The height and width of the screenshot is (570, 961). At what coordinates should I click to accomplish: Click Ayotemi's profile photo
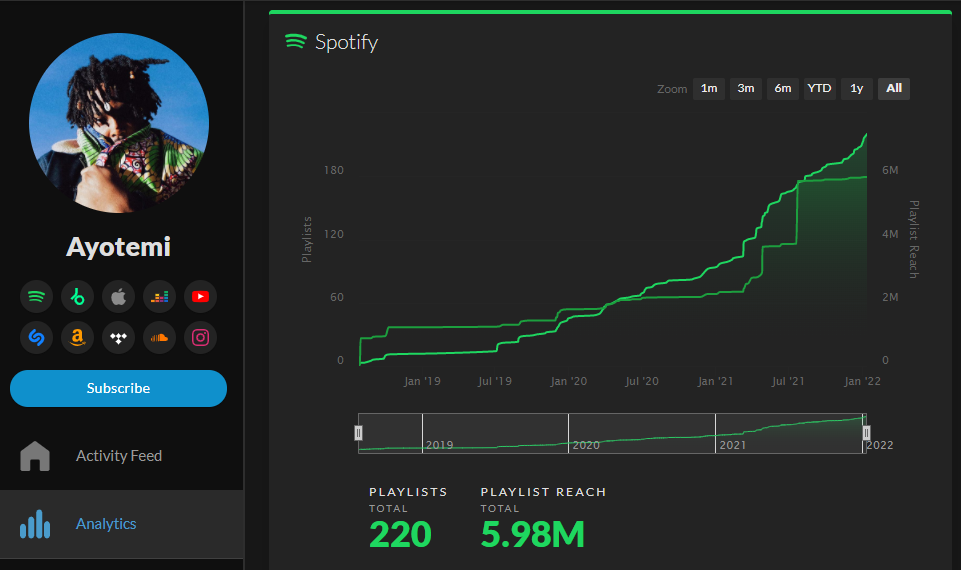click(x=119, y=123)
